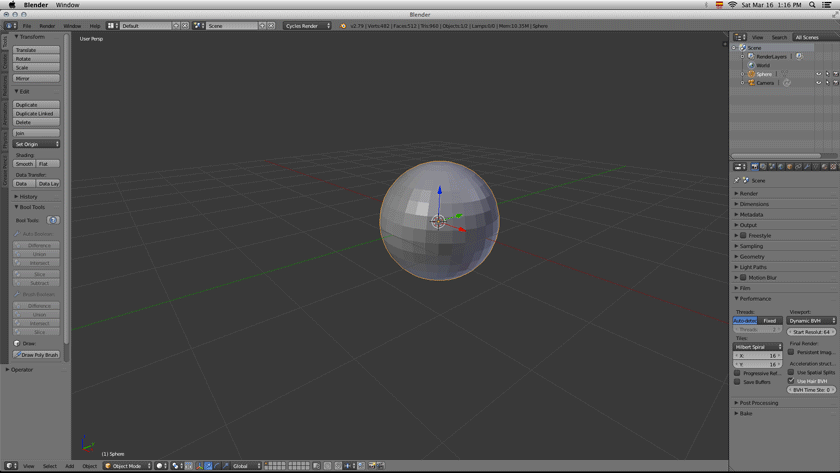Screen dimensions: 840x473
Task: Click the Sphere object icon in outliner
Action: [x=751, y=74]
